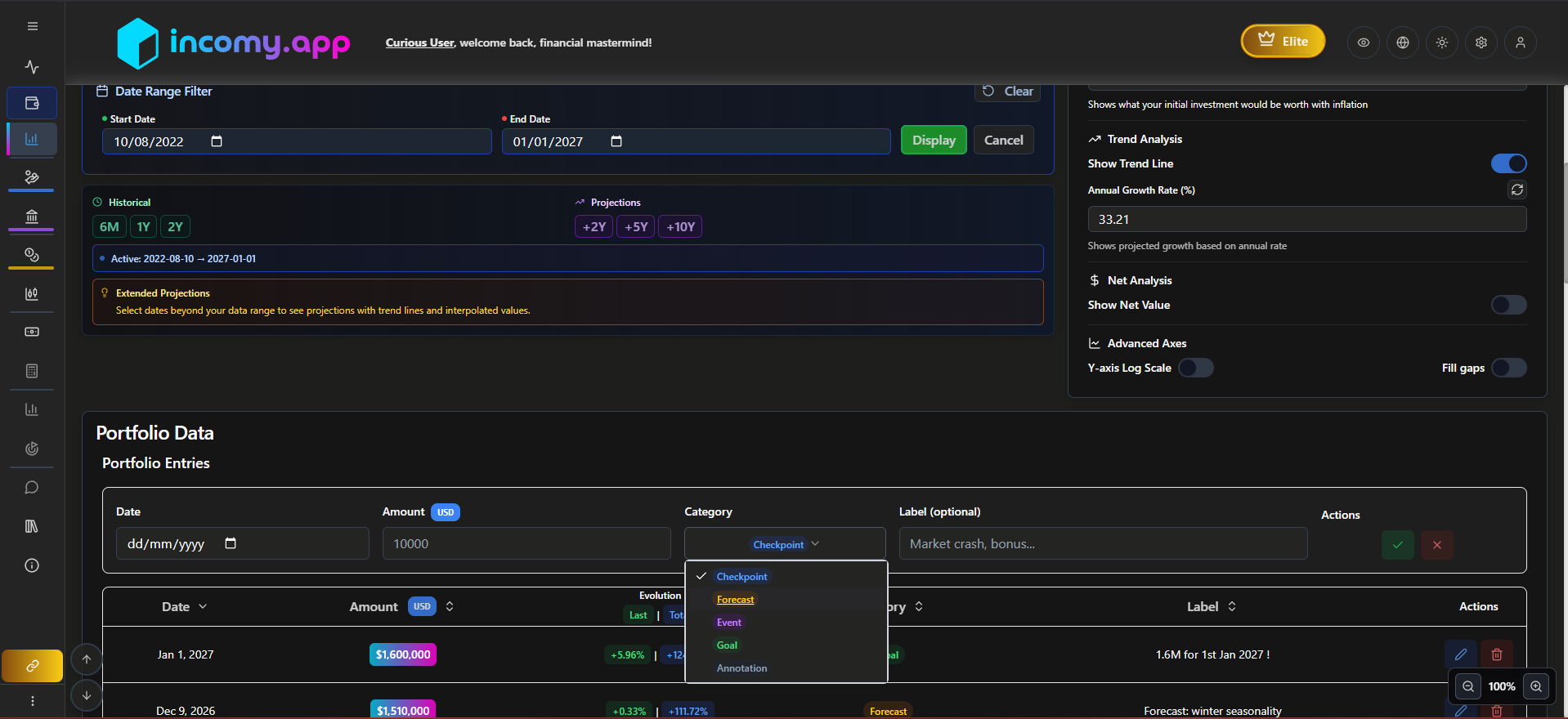Open the entry Date calendar picker icon
This screenshot has height=719, width=1568.
pyautogui.click(x=231, y=543)
